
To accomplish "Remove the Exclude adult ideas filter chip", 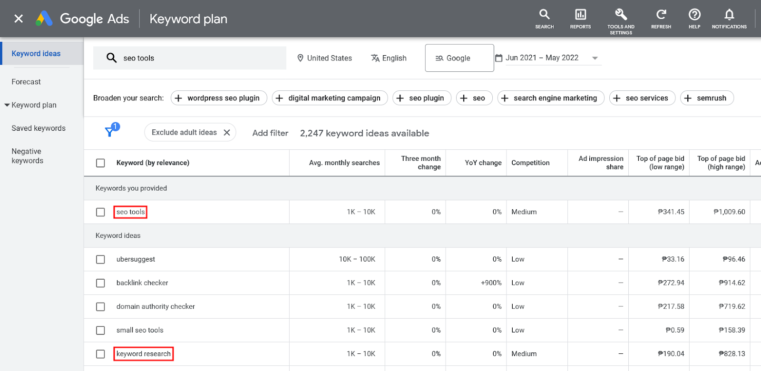I will [226, 132].
